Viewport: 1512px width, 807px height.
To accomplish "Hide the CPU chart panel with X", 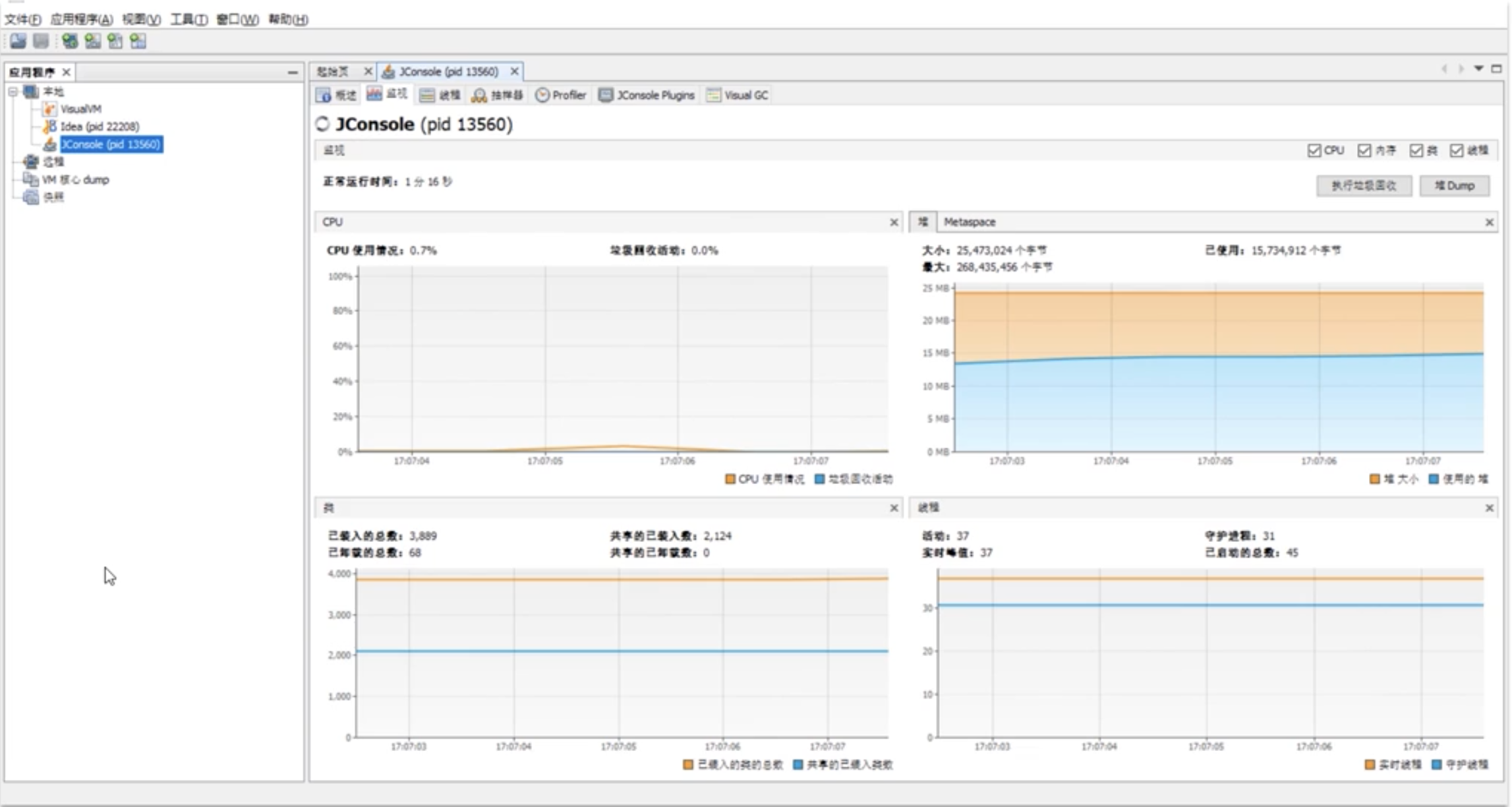I will pyautogui.click(x=894, y=222).
